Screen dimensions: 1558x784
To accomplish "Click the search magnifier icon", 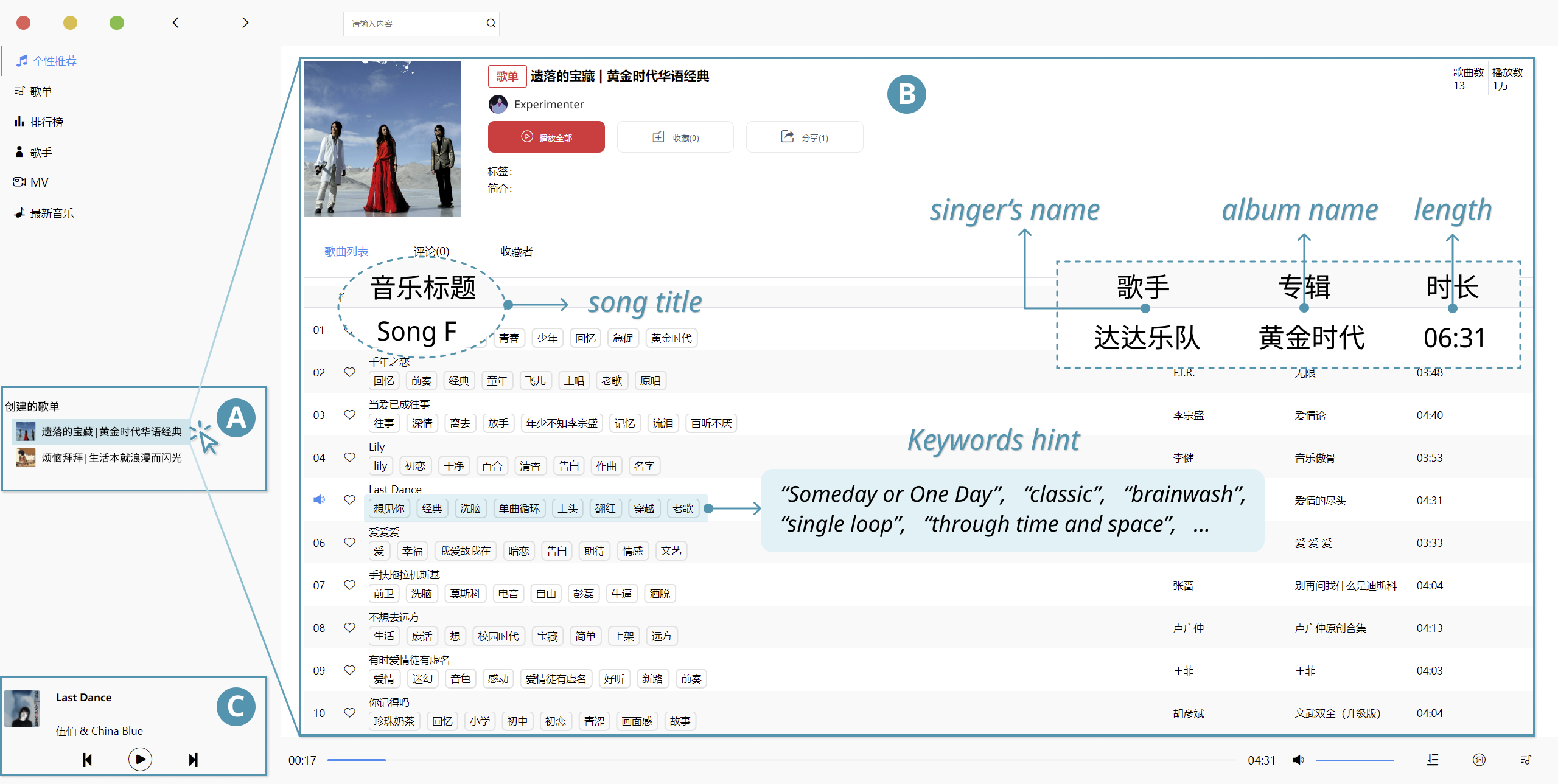I will [x=491, y=24].
